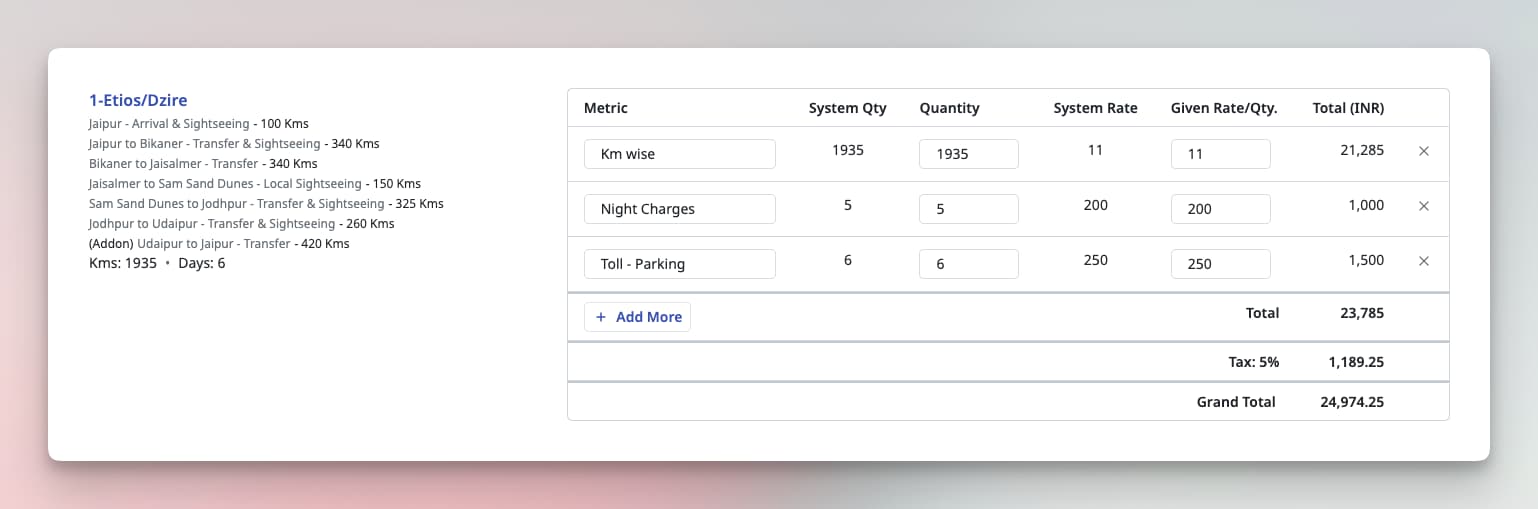Image resolution: width=1538 pixels, height=509 pixels.
Task: Select the Tax: 5% label
Action: point(1253,362)
